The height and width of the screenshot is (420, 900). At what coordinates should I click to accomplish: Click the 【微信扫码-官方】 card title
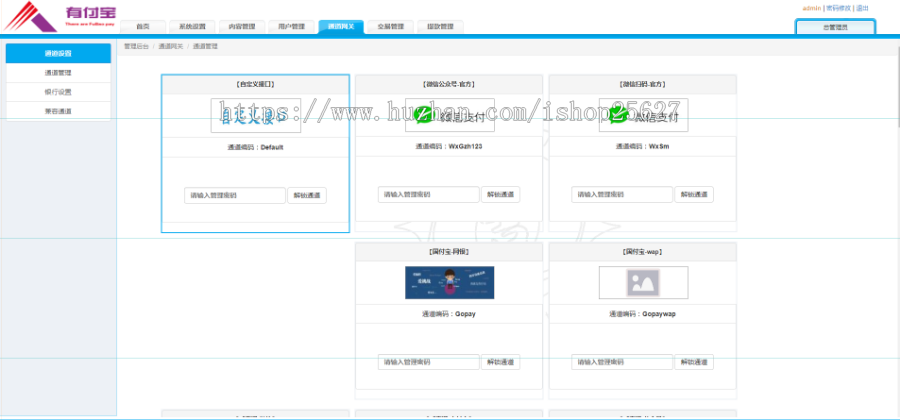(643, 84)
